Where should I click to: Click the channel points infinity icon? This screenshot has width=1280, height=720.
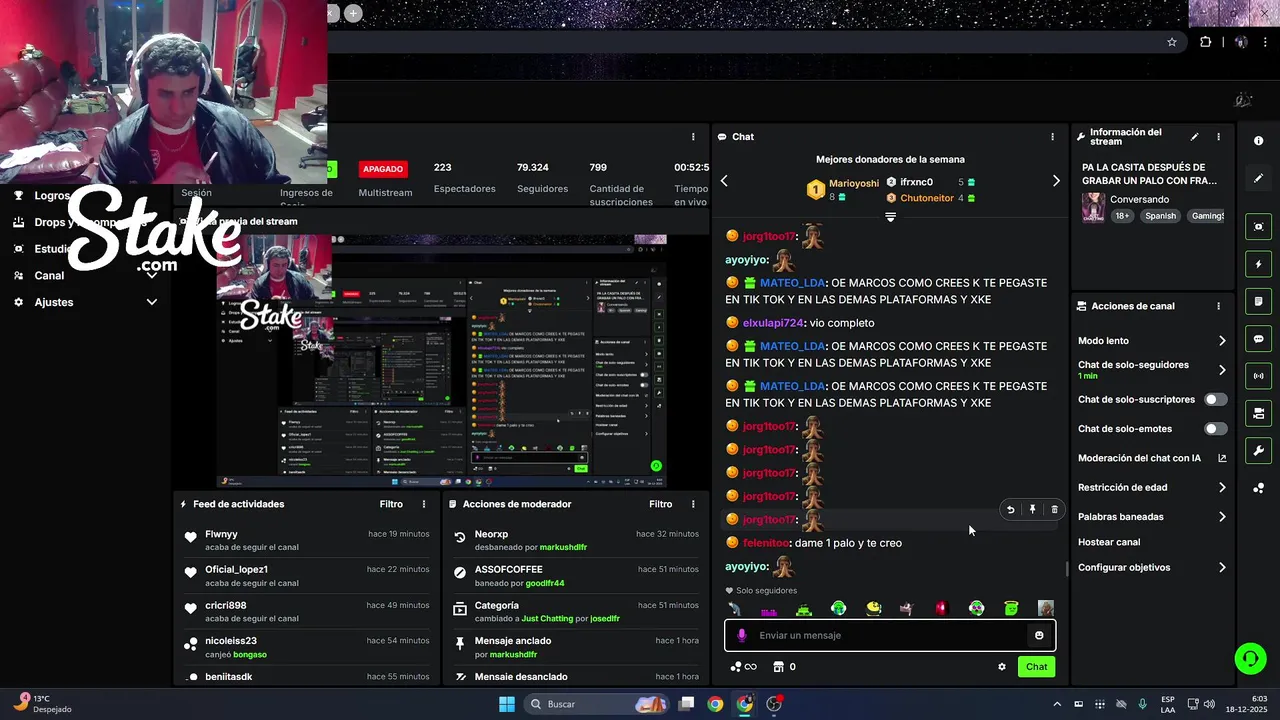point(744,667)
